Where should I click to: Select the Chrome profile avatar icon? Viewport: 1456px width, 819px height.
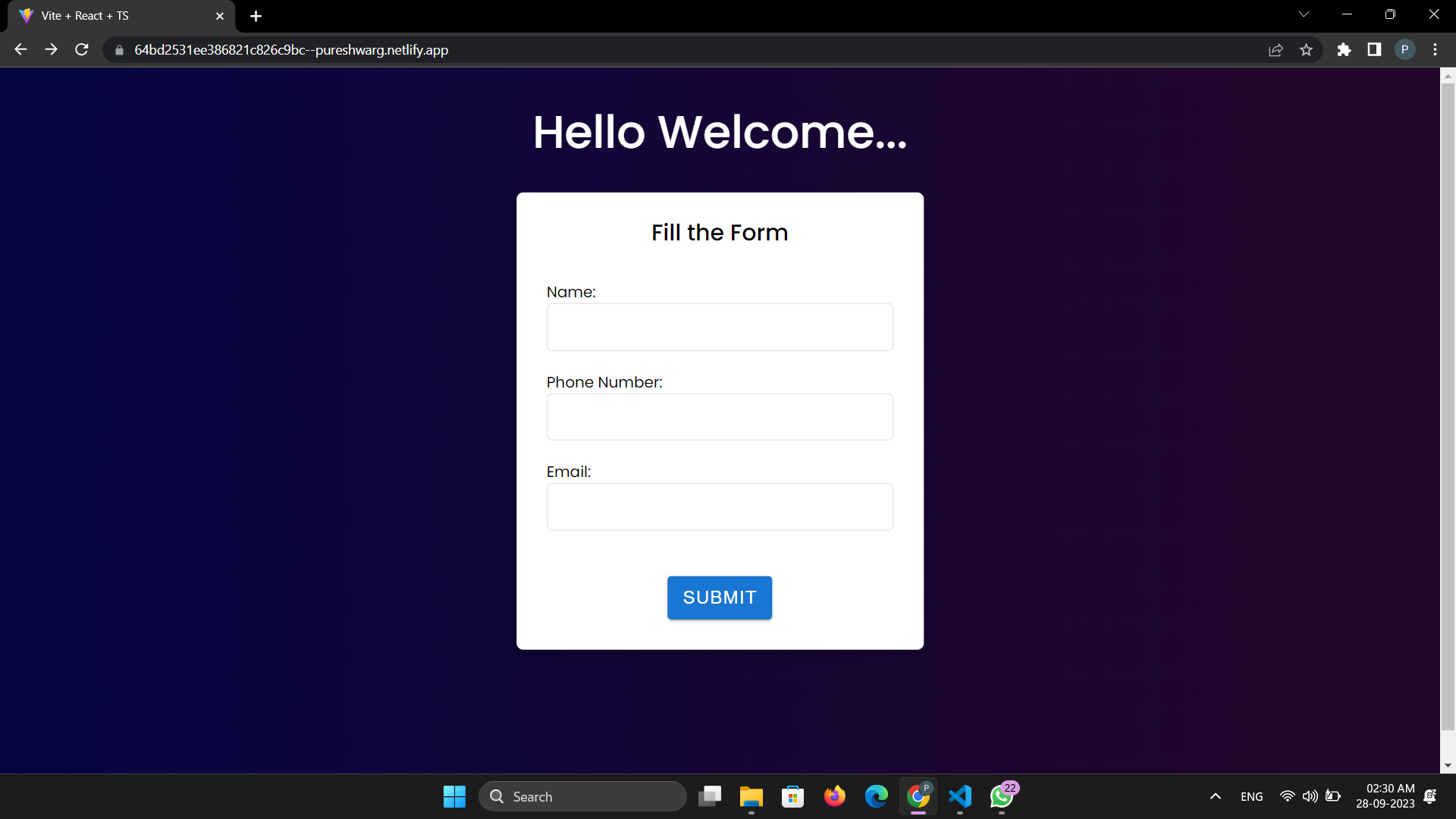[x=1405, y=49]
